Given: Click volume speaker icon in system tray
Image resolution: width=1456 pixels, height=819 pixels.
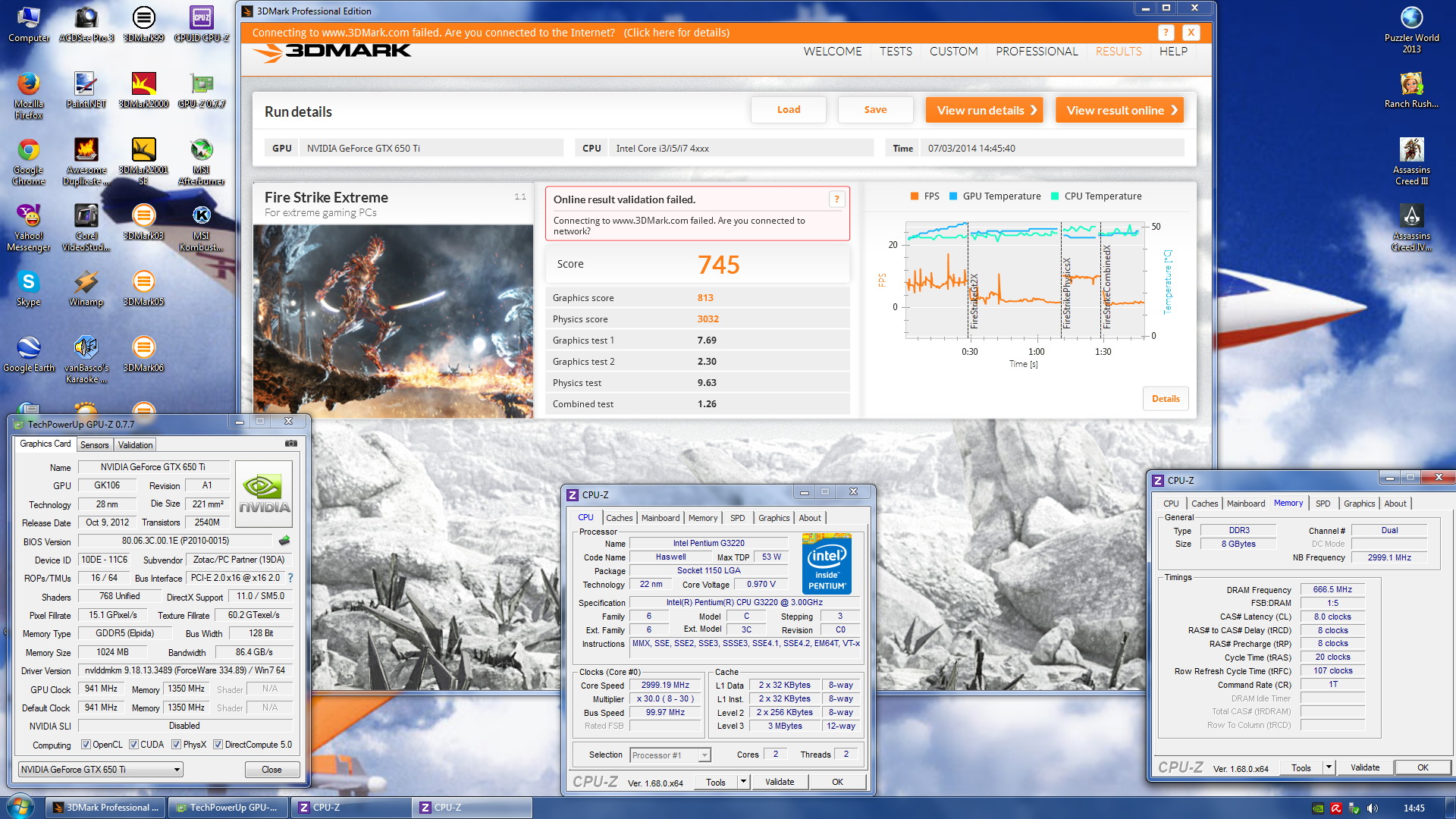Looking at the screenshot, I should click(x=1373, y=808).
